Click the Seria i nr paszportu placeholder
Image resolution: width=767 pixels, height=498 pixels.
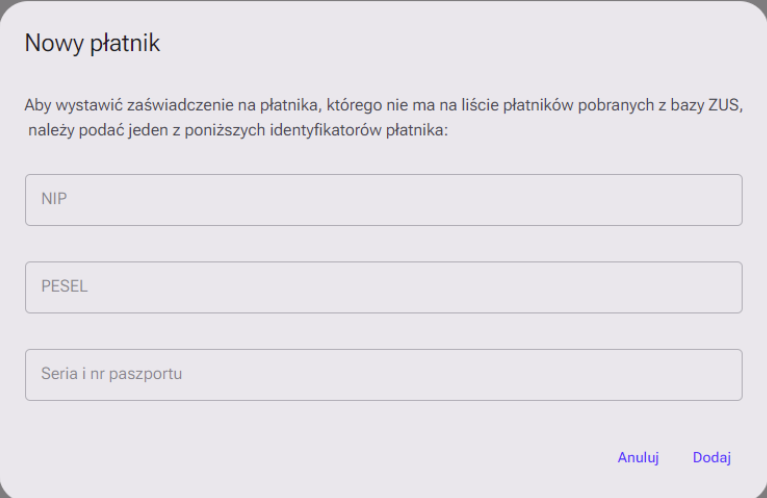click(x=111, y=375)
